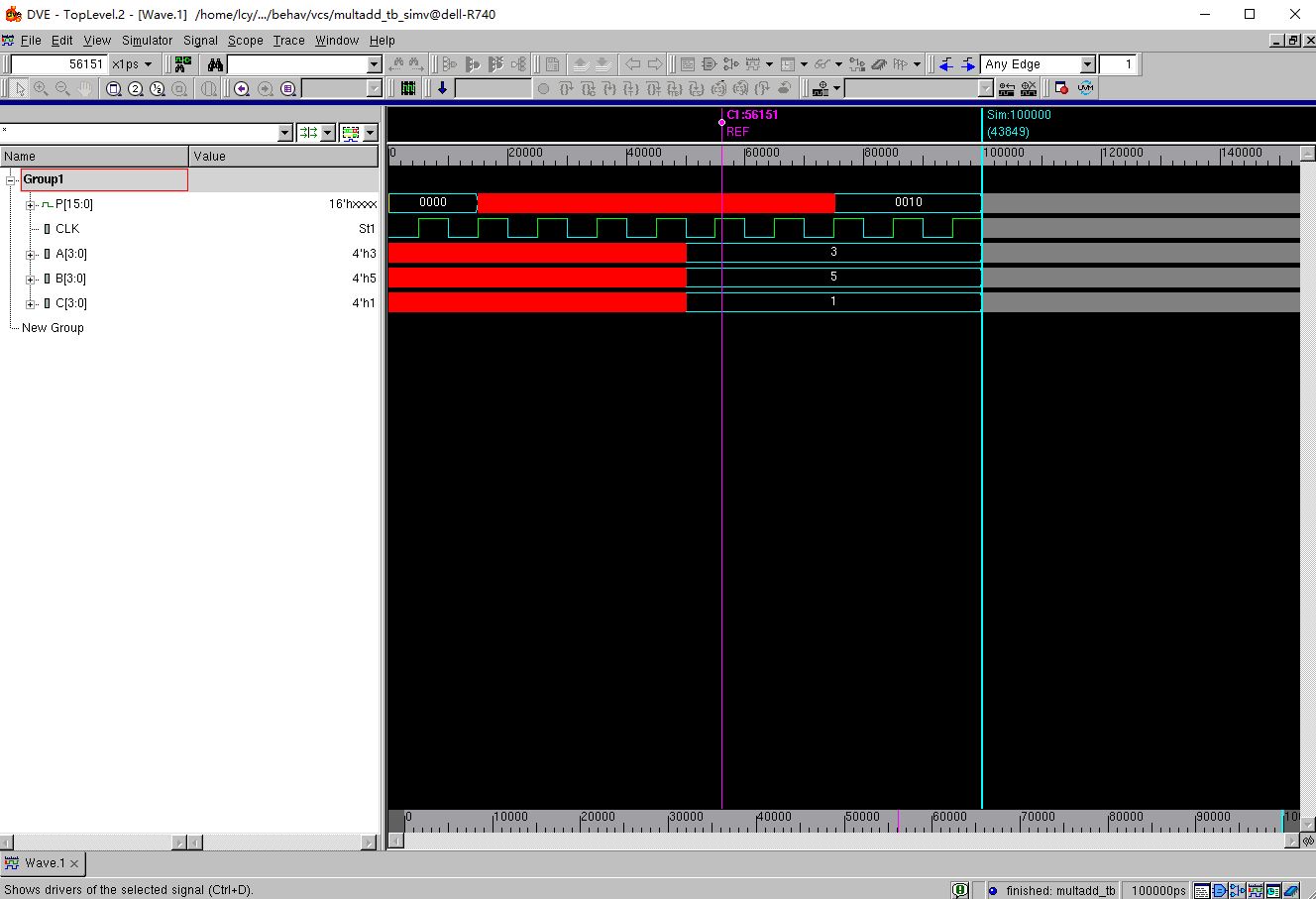Click the Zoom by 2 icon
The width and height of the screenshot is (1316, 899).
(x=136, y=88)
